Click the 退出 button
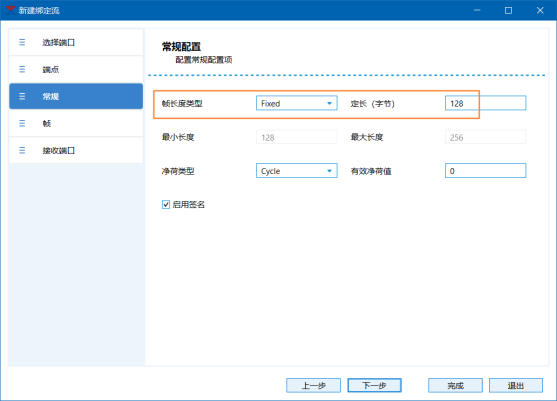This screenshot has height=401, width=557. click(516, 385)
